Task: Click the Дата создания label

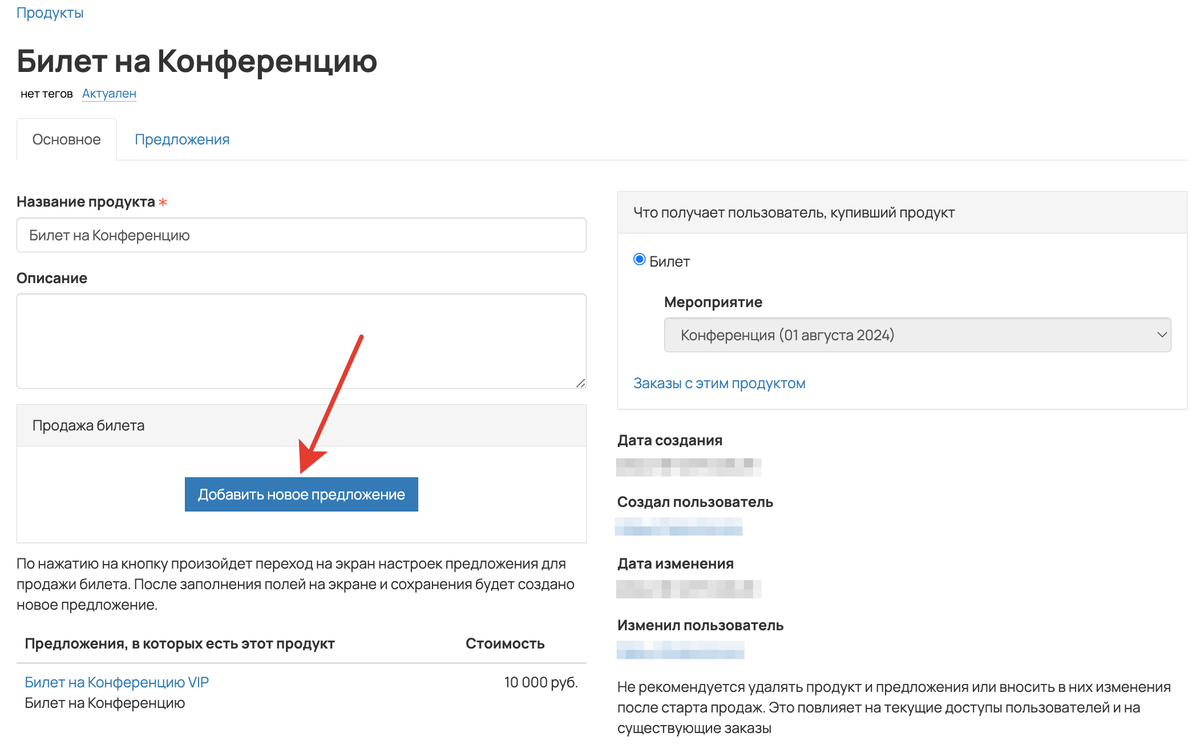Action: (670, 440)
